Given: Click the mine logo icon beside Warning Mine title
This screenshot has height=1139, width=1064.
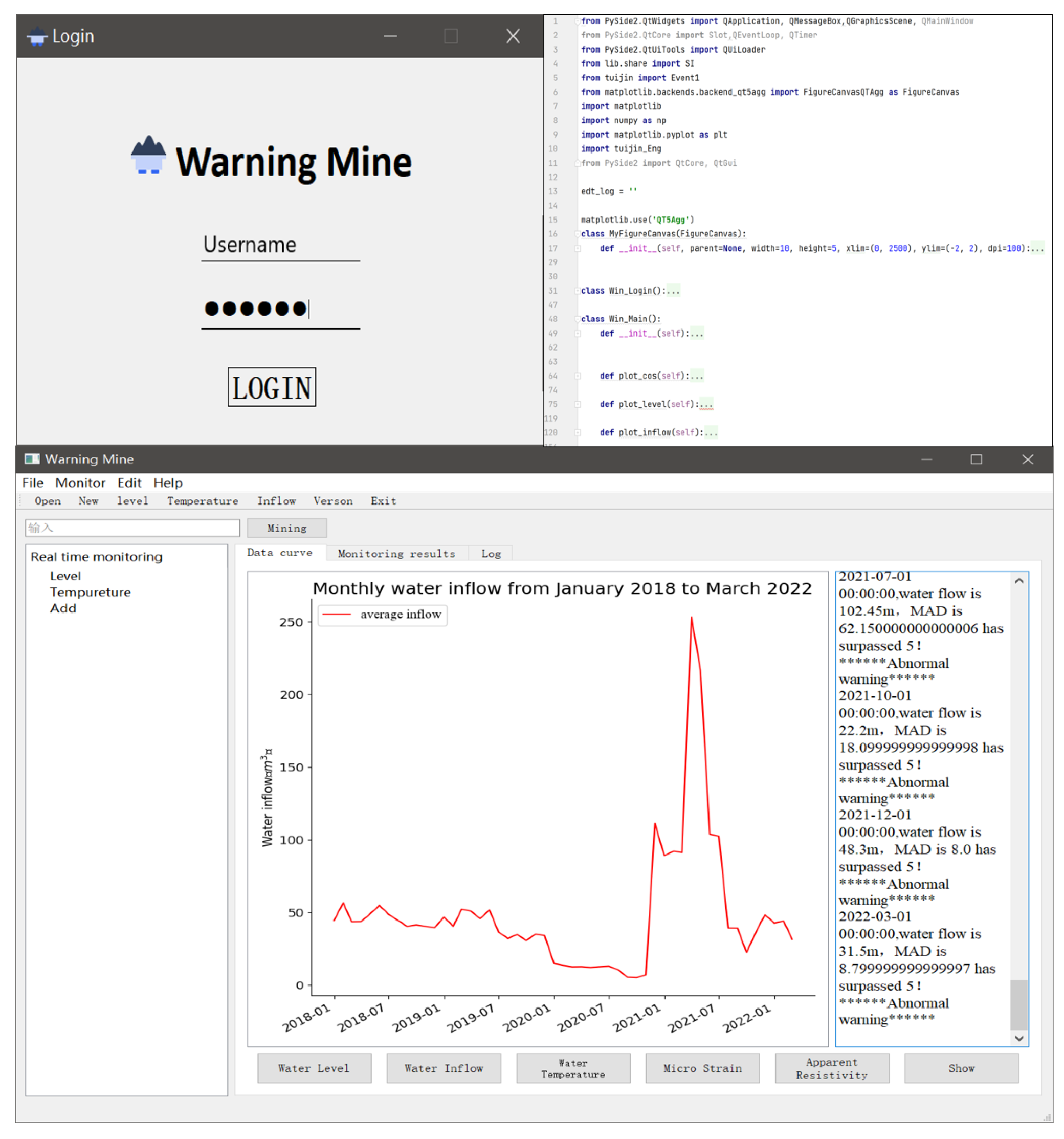Looking at the screenshot, I should (148, 155).
